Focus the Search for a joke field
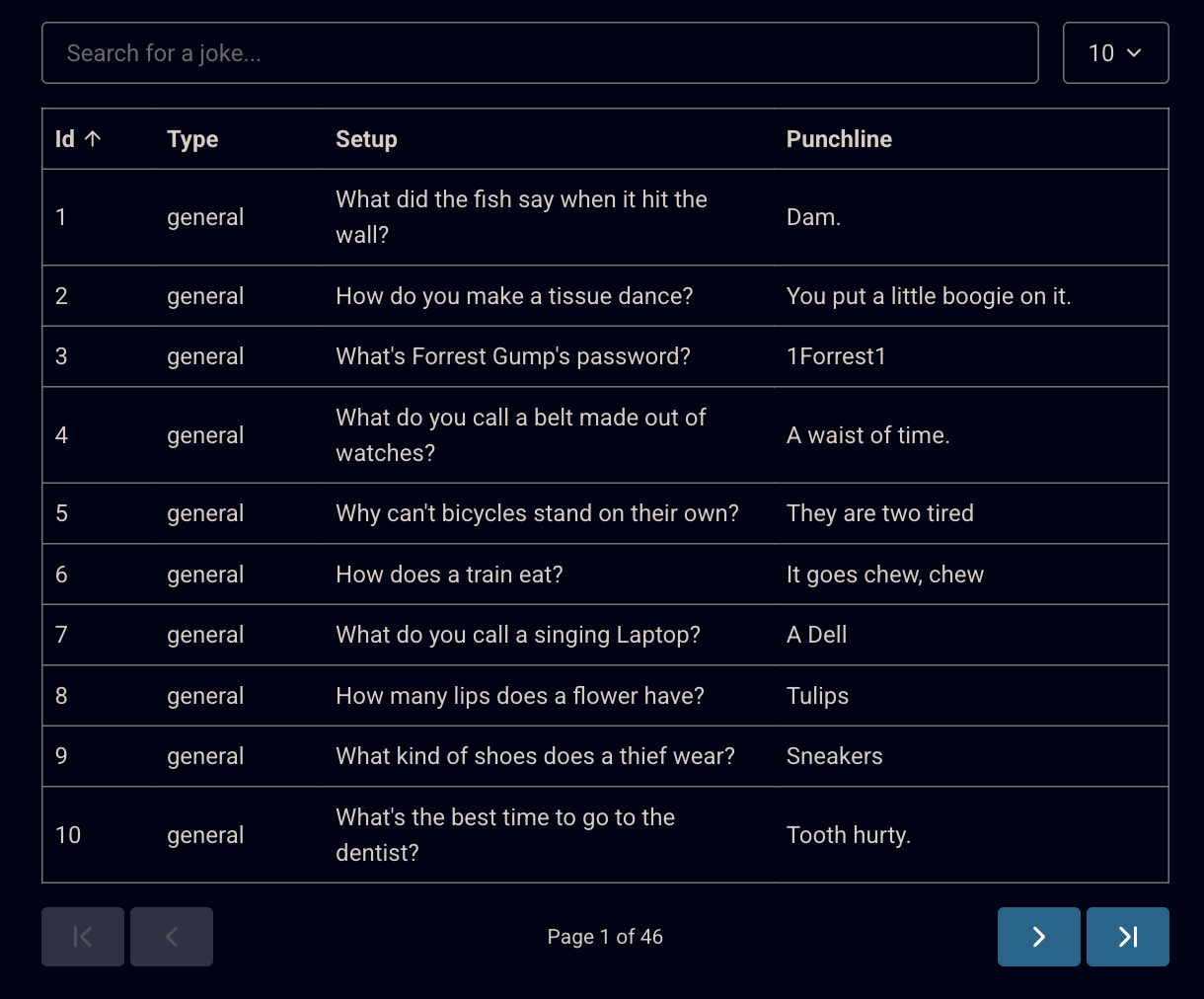This screenshot has width=1204, height=999. pos(540,53)
